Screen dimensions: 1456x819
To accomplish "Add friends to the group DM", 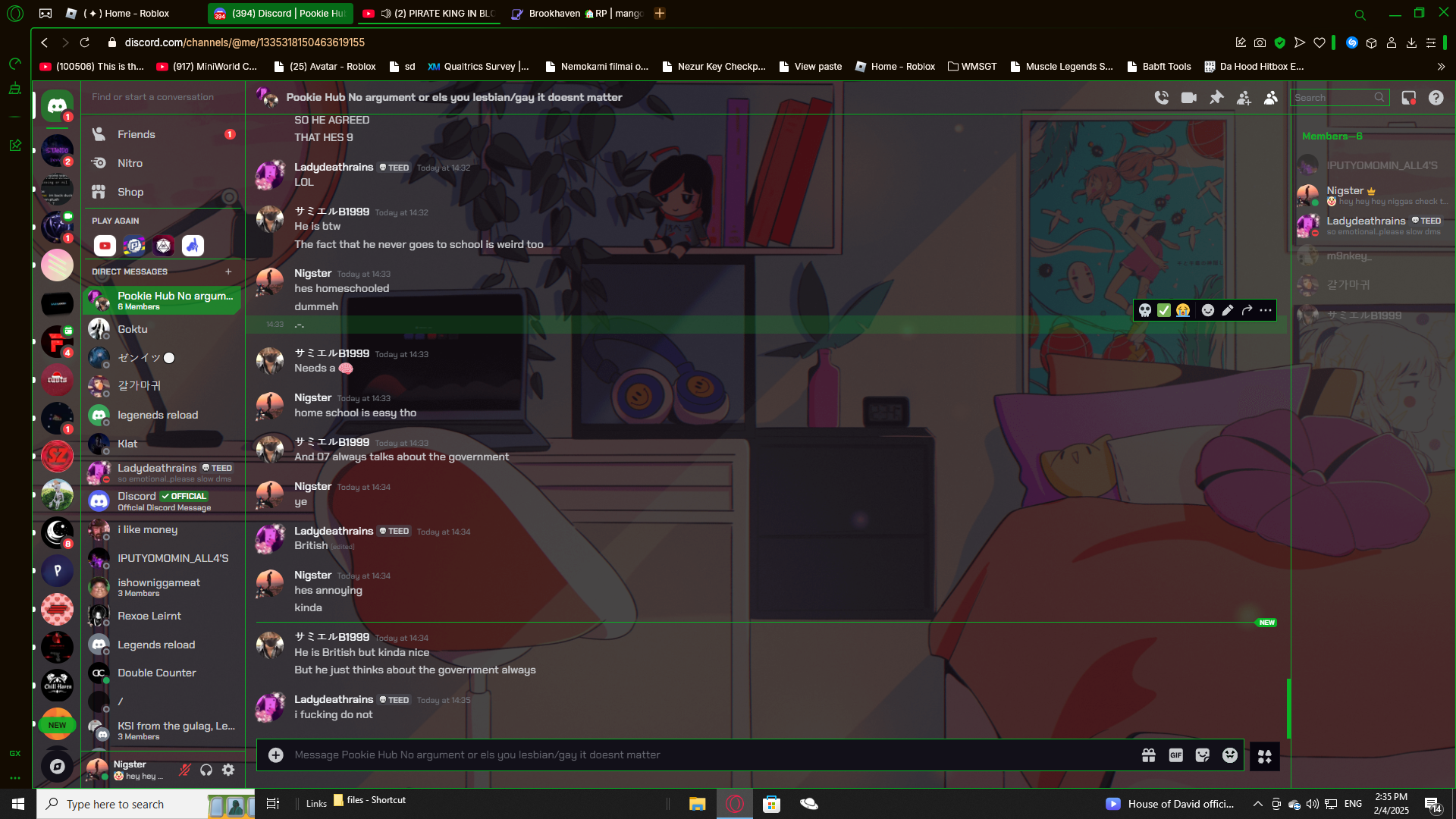I will (x=1244, y=98).
